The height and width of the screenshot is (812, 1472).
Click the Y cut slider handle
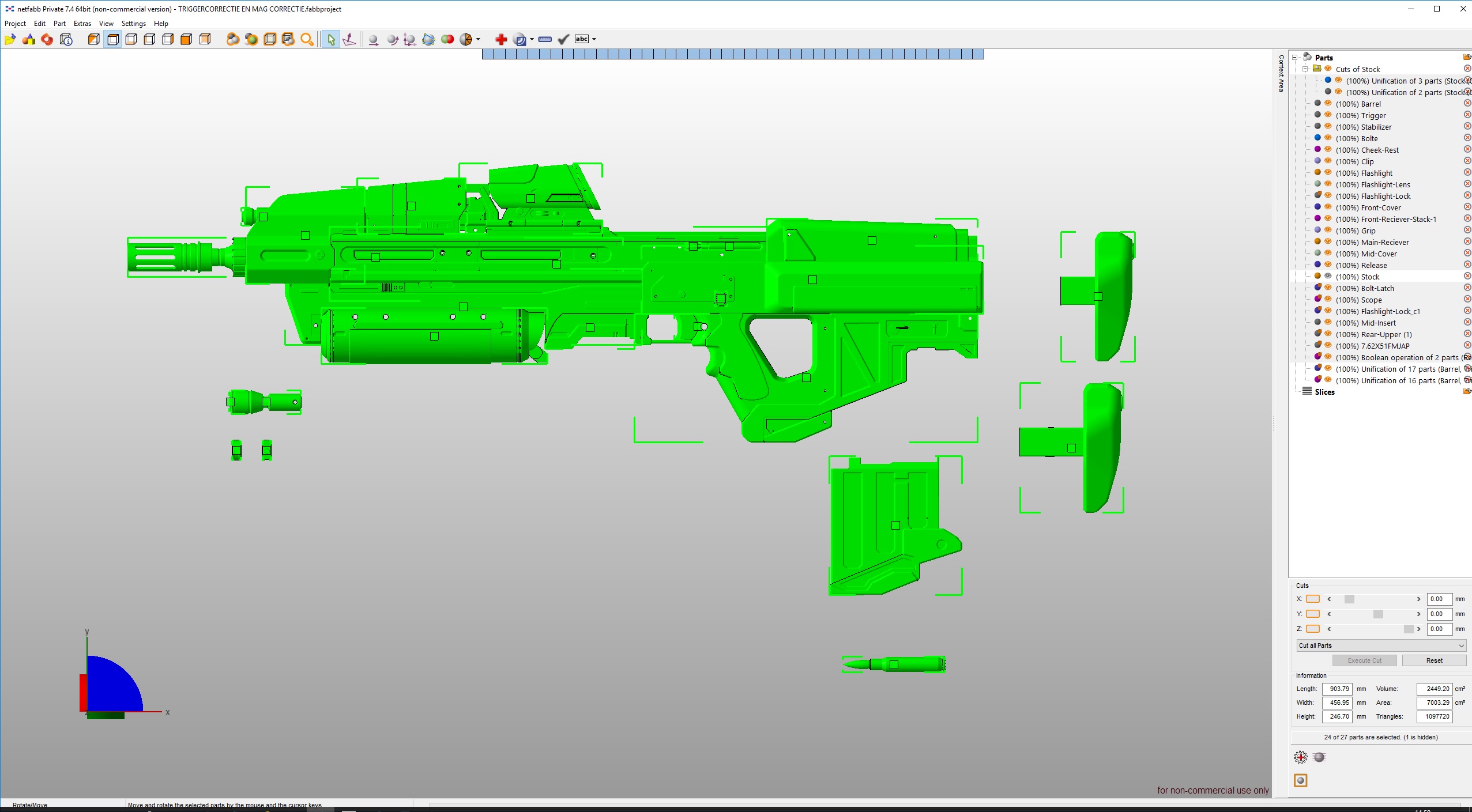(1377, 614)
